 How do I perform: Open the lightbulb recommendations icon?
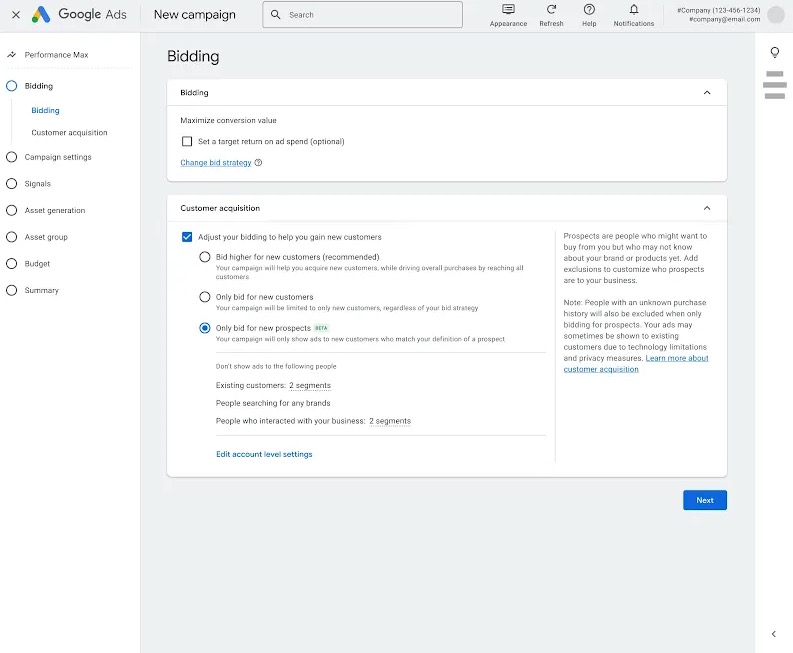(774, 52)
